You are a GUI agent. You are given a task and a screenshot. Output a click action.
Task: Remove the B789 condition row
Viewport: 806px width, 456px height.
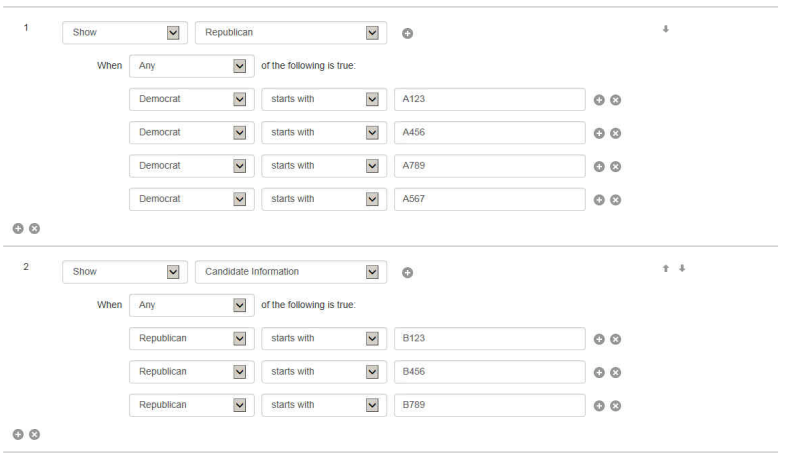coord(616,405)
